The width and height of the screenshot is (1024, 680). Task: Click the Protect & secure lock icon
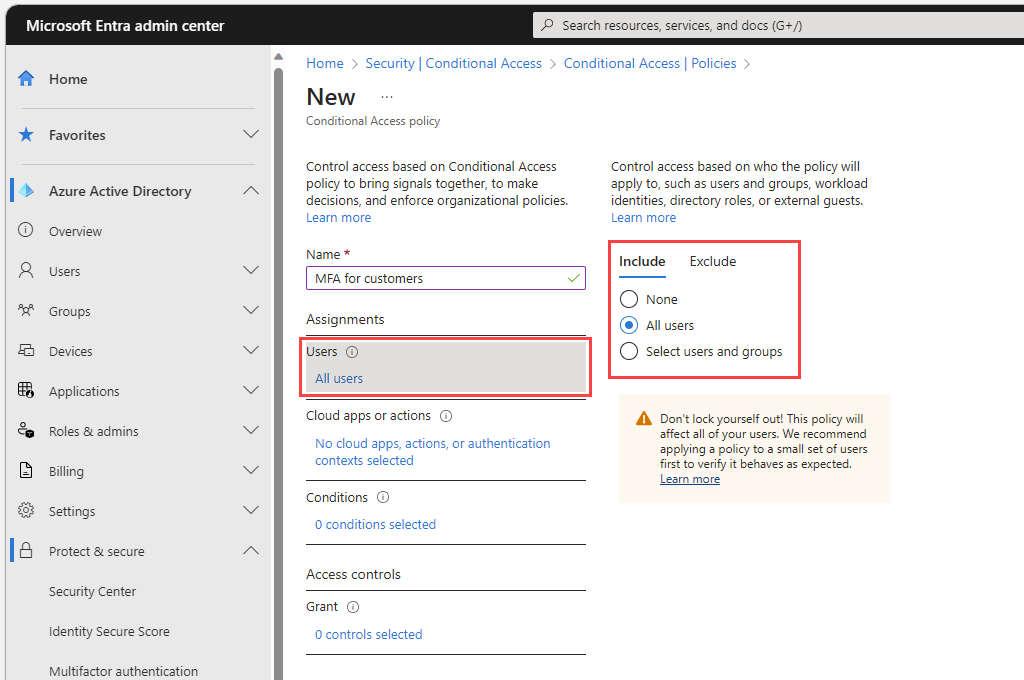26,550
